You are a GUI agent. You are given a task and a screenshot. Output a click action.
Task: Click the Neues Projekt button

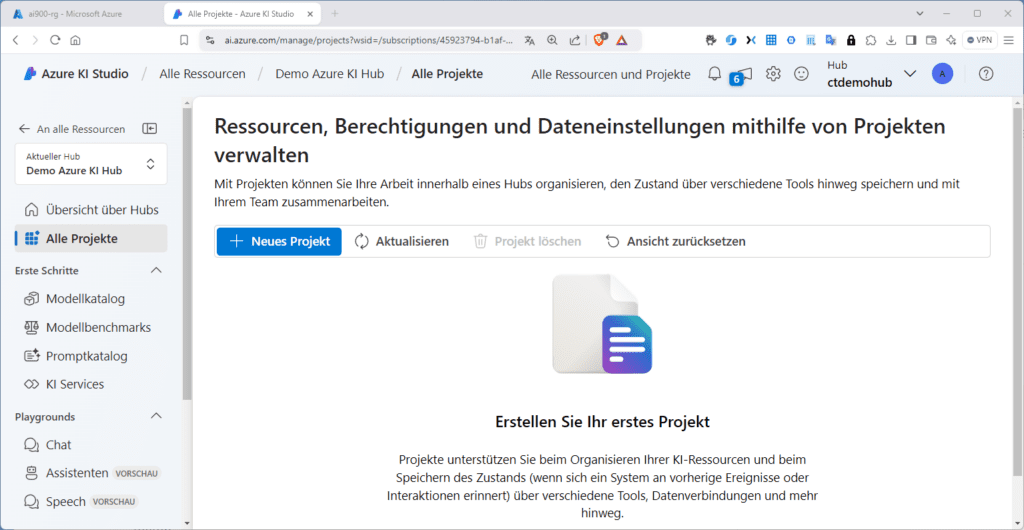click(279, 242)
